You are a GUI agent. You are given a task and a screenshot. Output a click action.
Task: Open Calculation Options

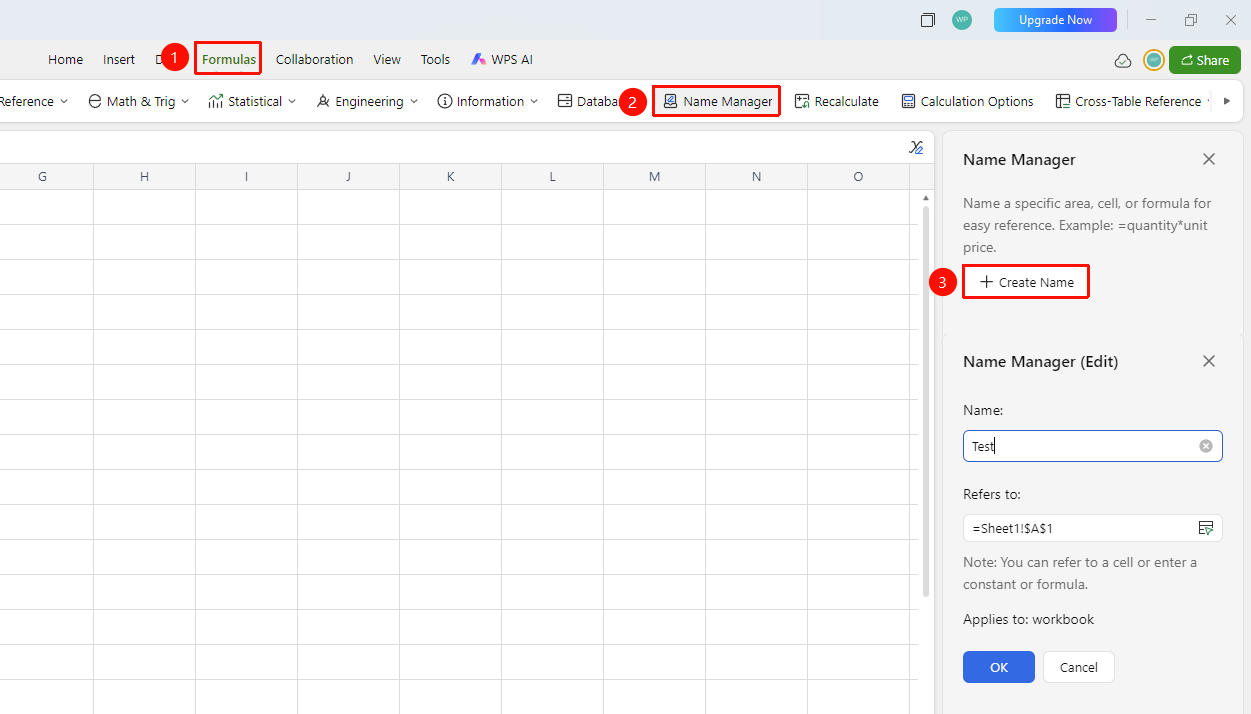(967, 101)
